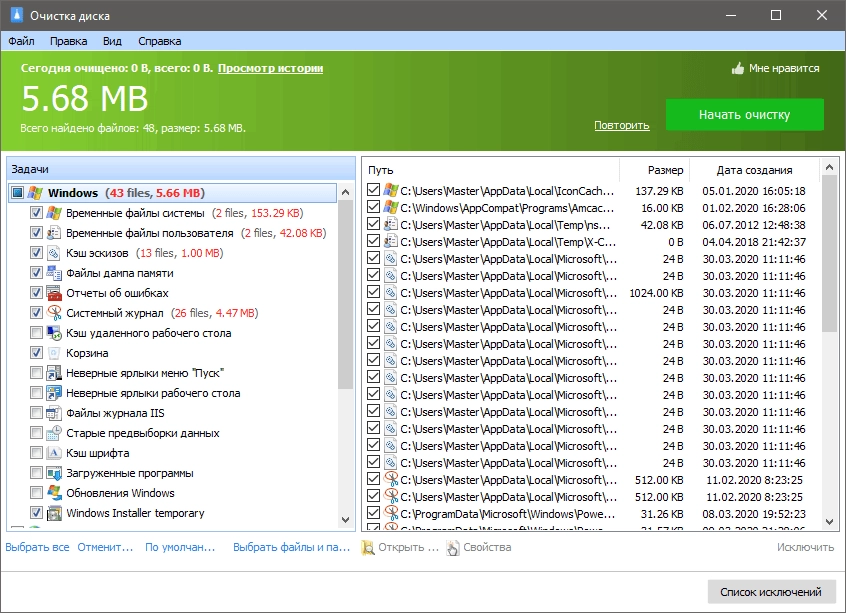
Task: Enable Файлы журнала IIS checkbox
Action: click(36, 412)
